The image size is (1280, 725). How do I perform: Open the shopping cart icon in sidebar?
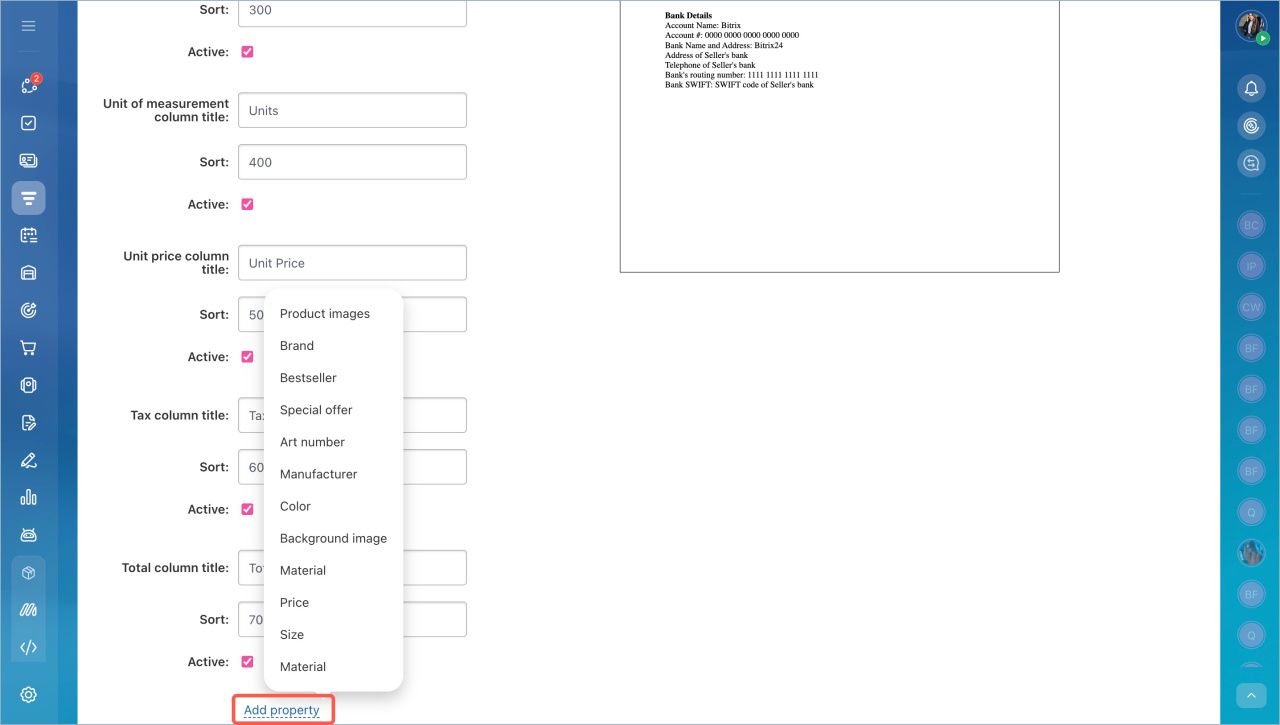(28, 348)
